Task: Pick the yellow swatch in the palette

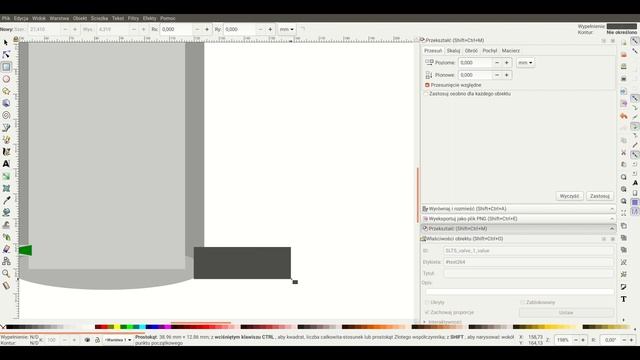Action: 117,327
